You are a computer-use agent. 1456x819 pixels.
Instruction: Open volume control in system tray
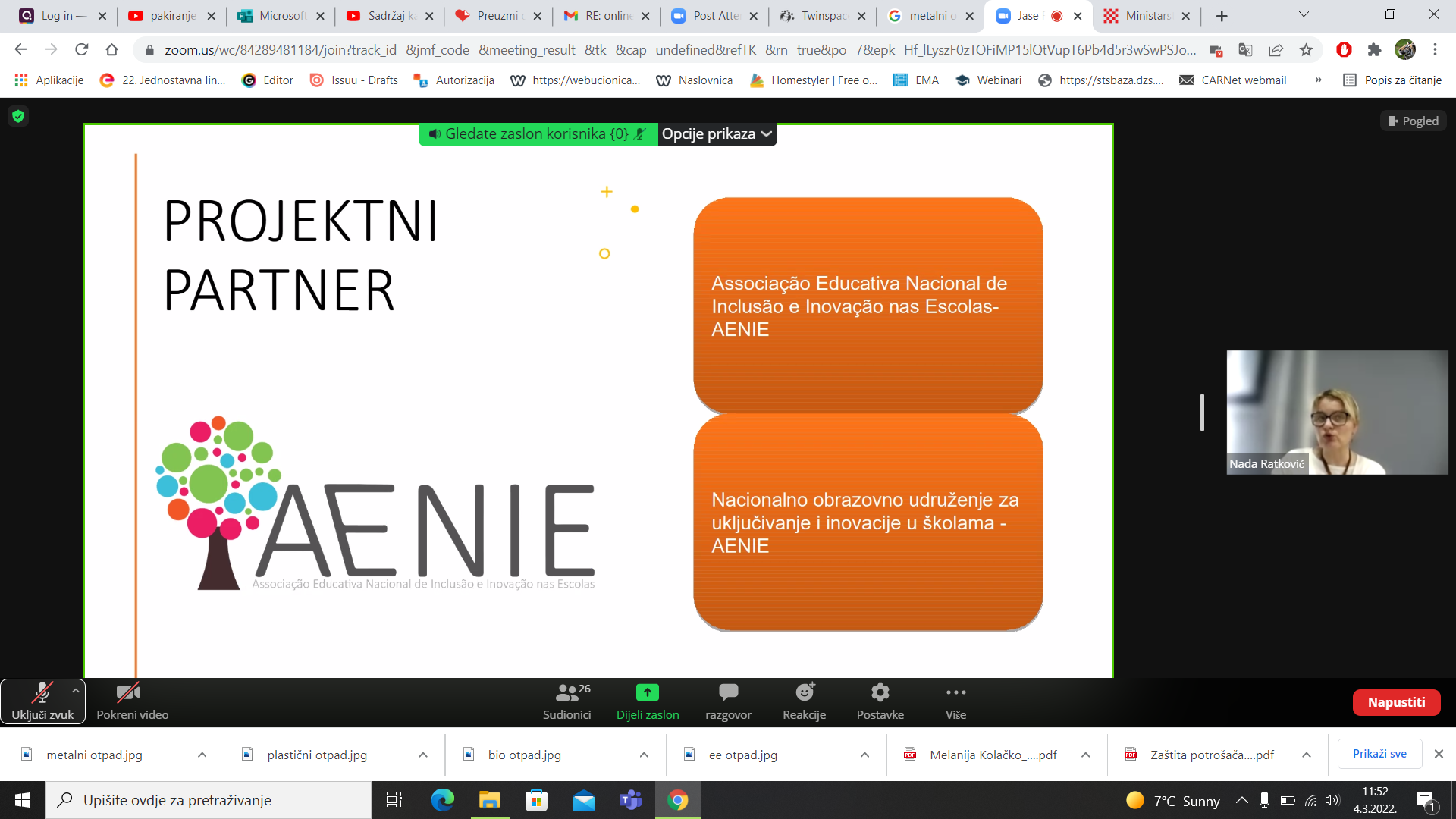[x=1332, y=800]
